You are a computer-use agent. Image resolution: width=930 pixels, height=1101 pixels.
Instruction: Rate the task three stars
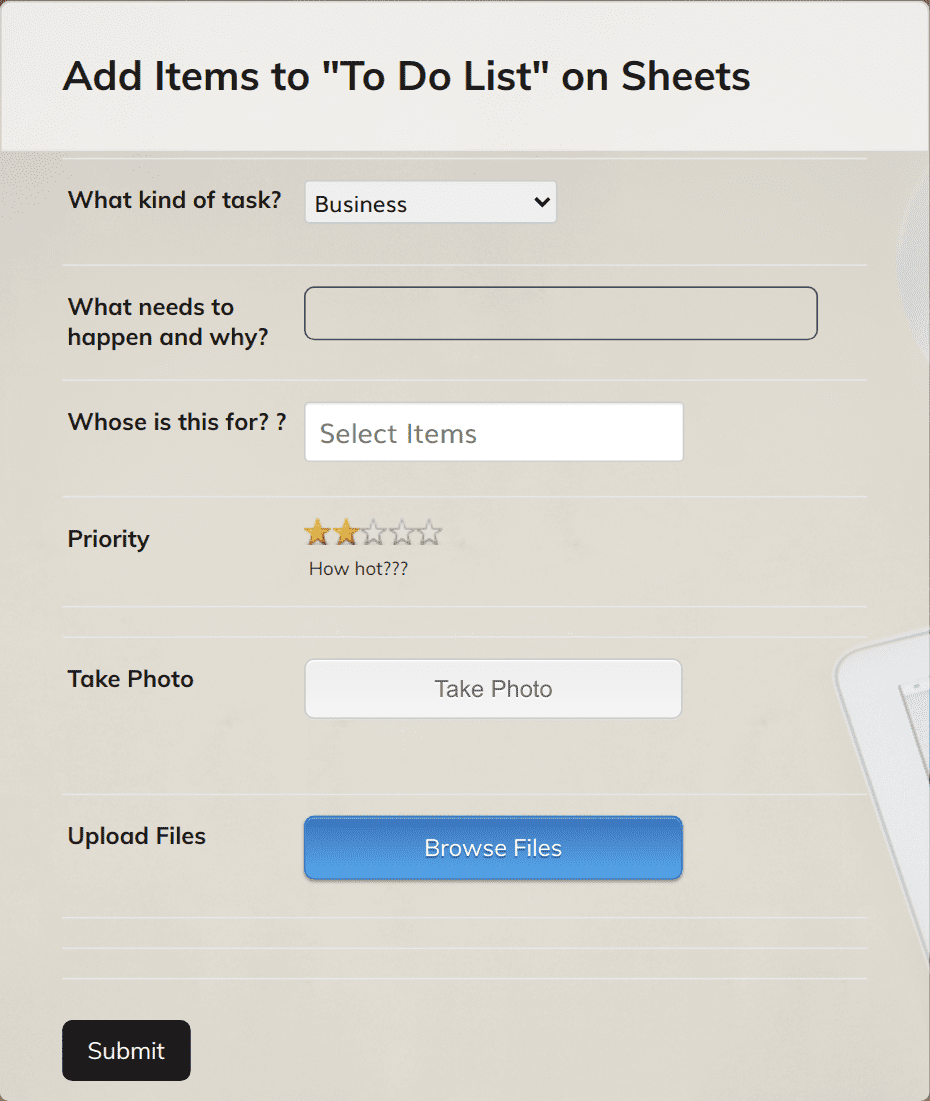pos(374,532)
